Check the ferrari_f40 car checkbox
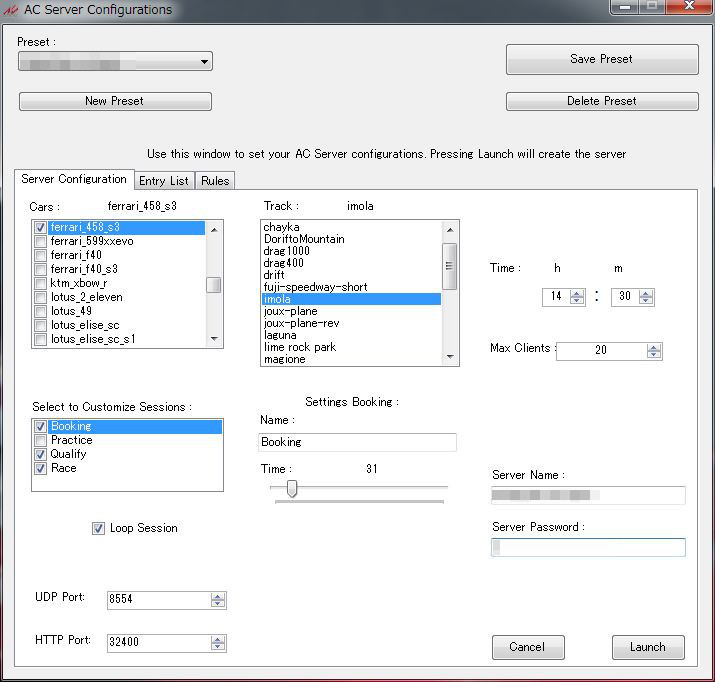Screen dimensions: 715x682 tap(40, 255)
